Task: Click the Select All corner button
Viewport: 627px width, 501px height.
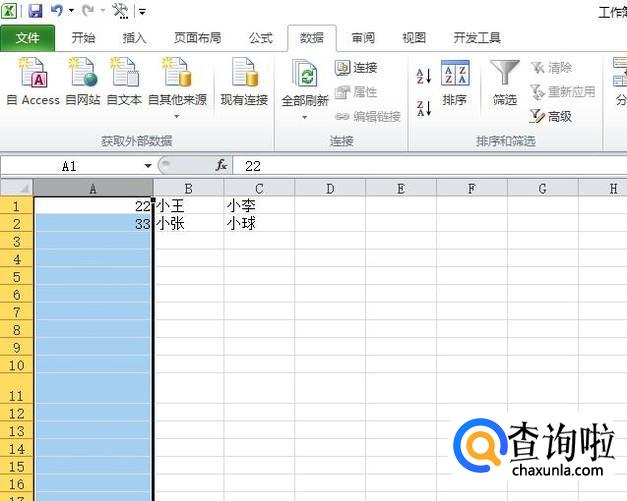Action: 16,188
